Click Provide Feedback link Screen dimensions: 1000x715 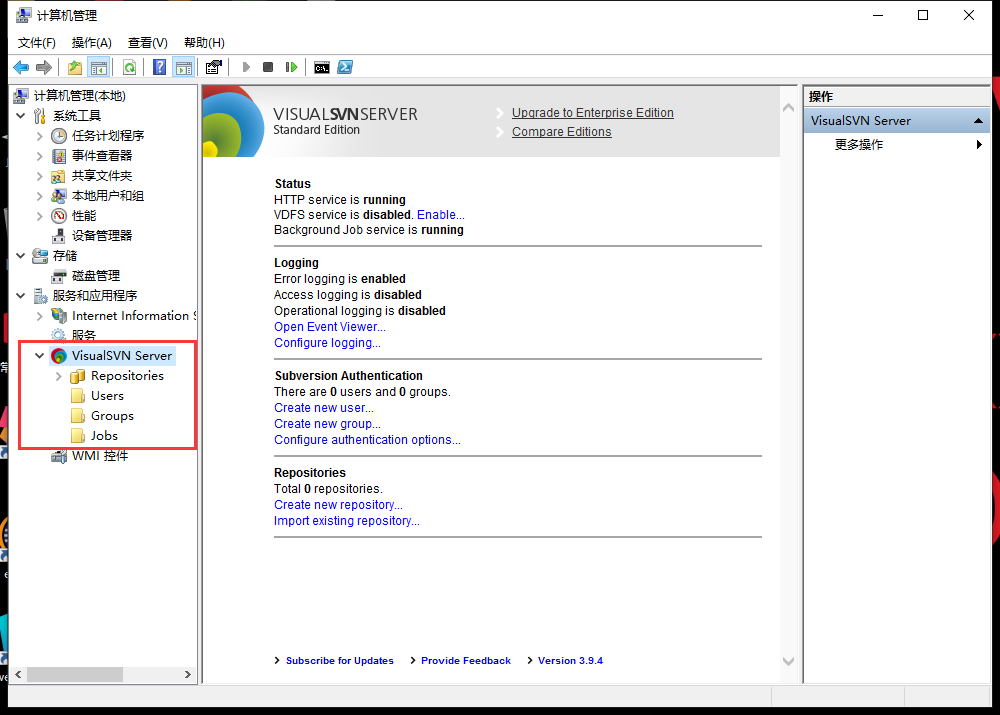(466, 661)
